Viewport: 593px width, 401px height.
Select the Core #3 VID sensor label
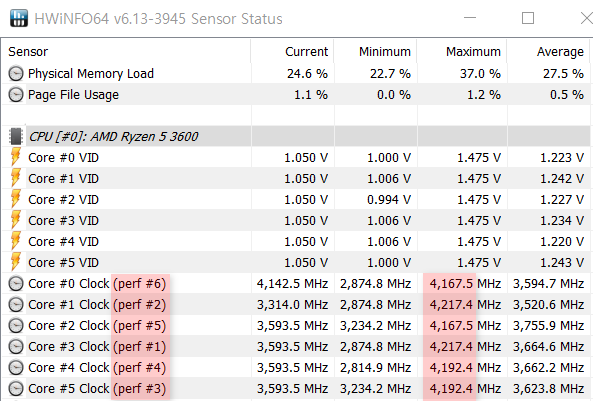click(x=64, y=221)
